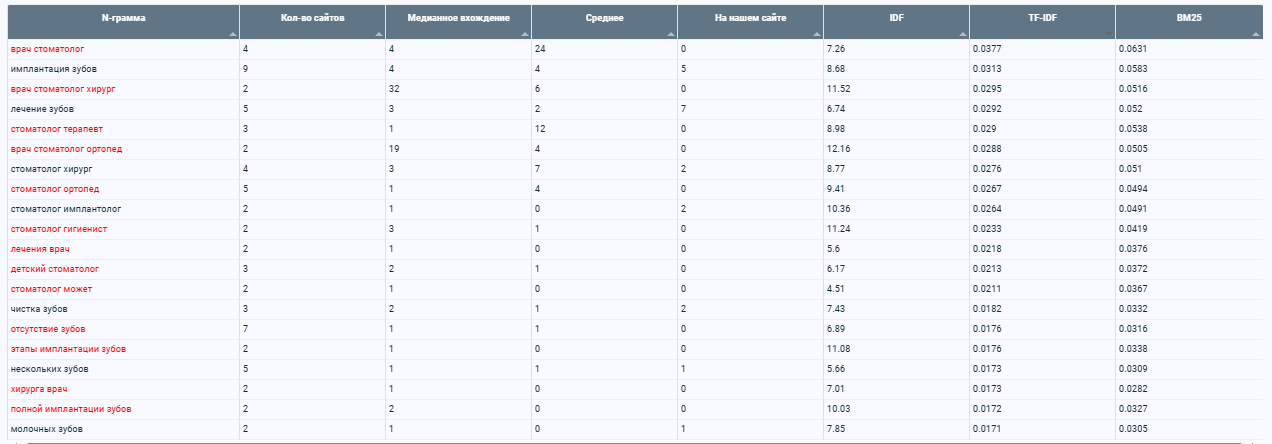Viewport: 1272px width, 444px height.
Task: Click the red phrase «этапы имплантации зубов»
Action: pos(67,348)
